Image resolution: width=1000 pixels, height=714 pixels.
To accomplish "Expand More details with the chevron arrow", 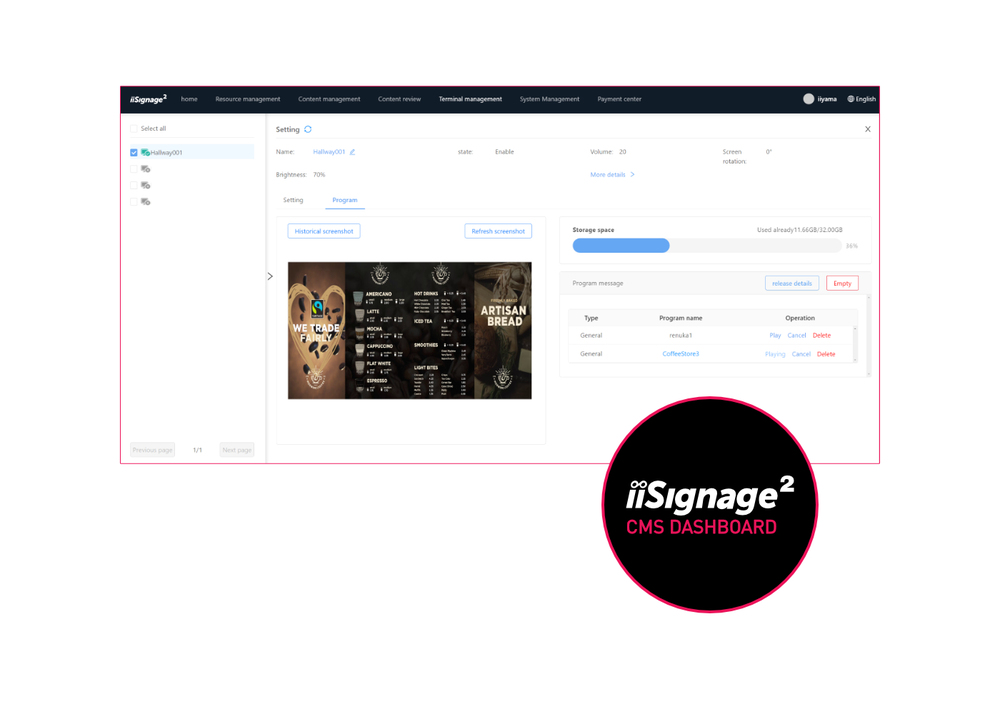I will click(633, 174).
